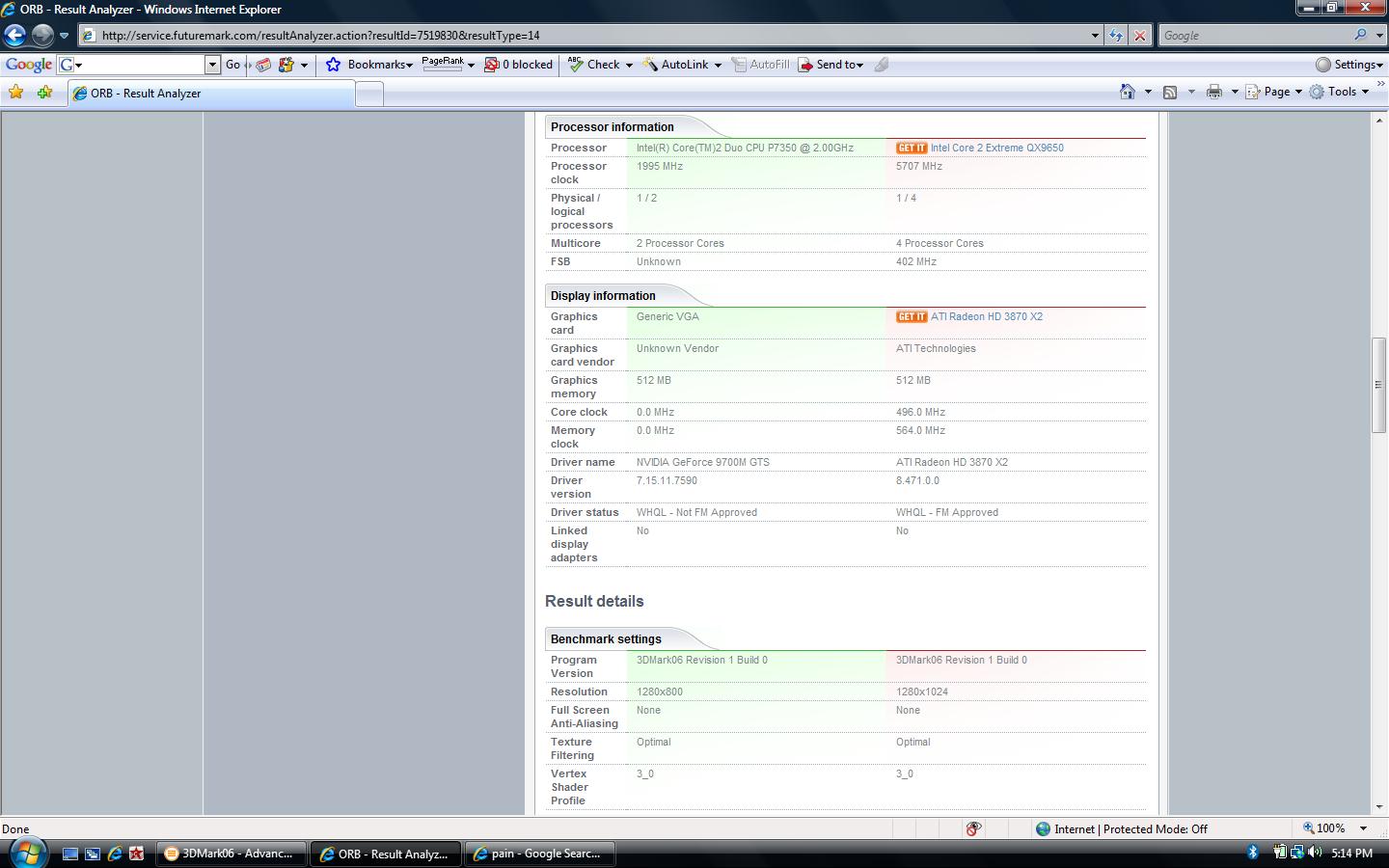Screen dimensions: 1389x868
Task: Click the Home icon in command bar
Action: (1127, 92)
